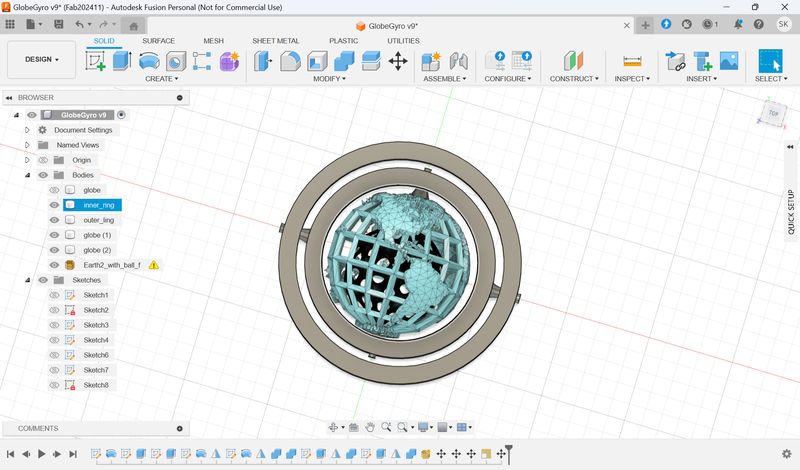Select the Insert Derive tool
The height and width of the screenshot is (470, 800).
pyautogui.click(x=676, y=61)
